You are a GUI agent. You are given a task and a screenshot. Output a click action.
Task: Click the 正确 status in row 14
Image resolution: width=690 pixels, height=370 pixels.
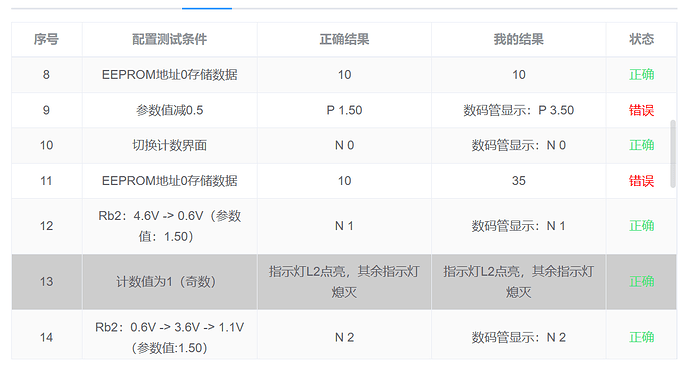coord(641,337)
